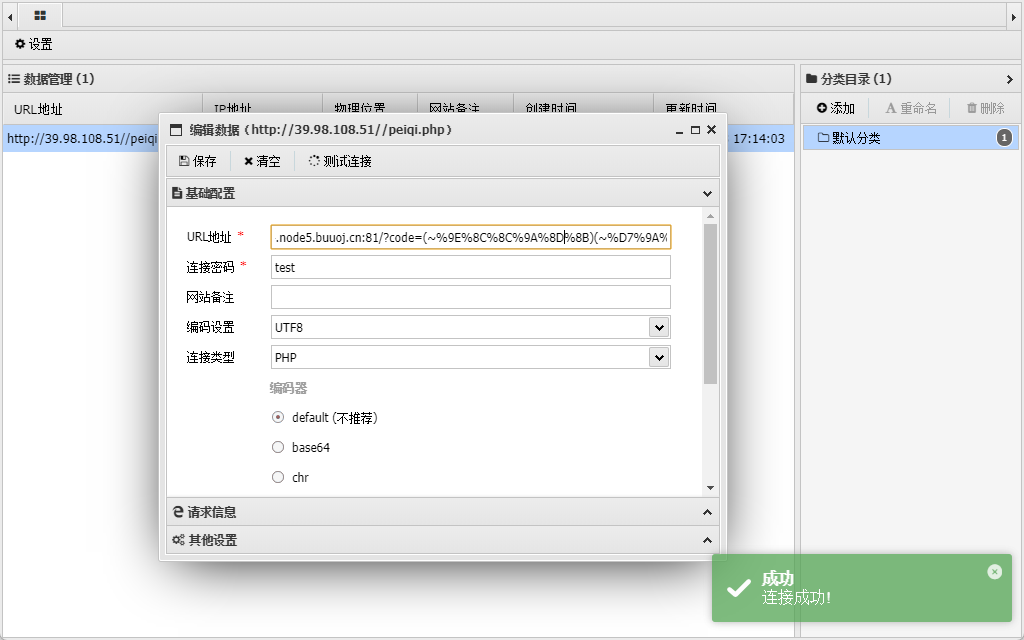The height and width of the screenshot is (640, 1024).
Task: Click Test Connection (测试连接) button
Action: [x=340, y=161]
